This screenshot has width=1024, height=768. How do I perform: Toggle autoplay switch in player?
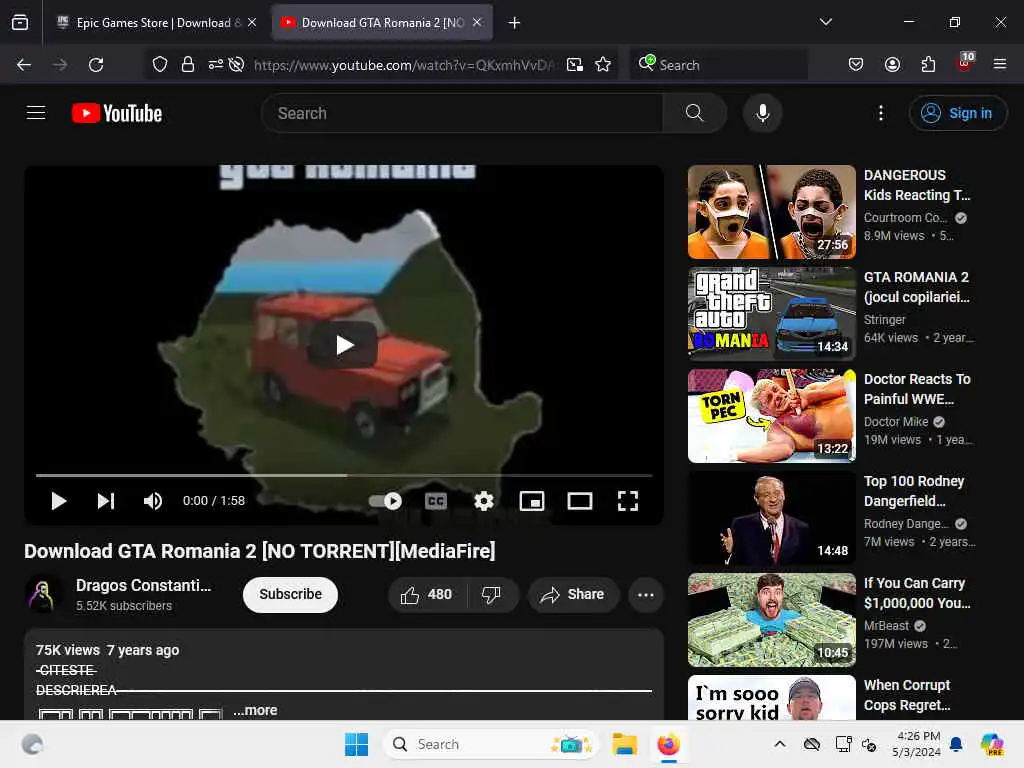pyautogui.click(x=385, y=501)
